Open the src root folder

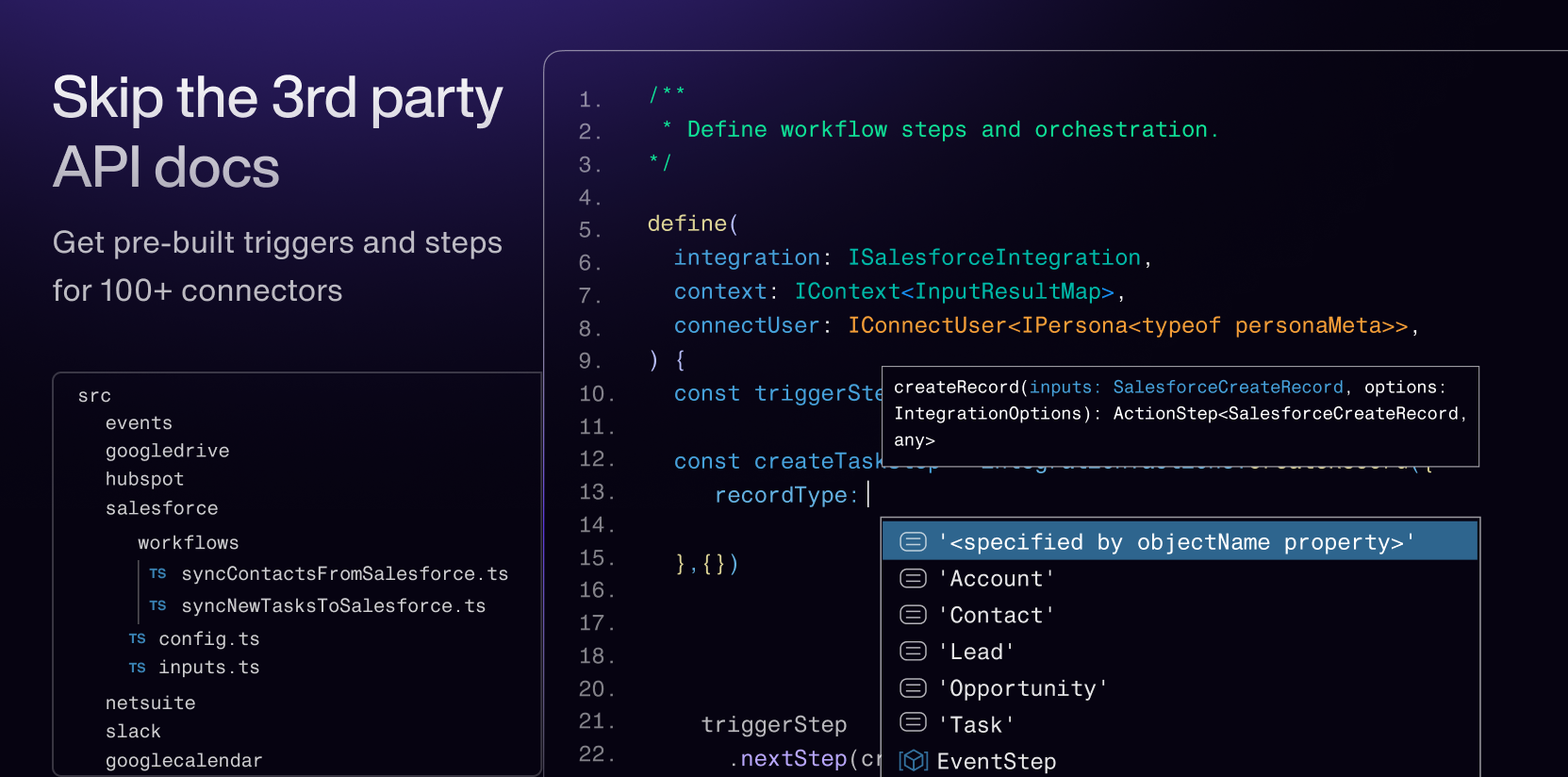coord(94,396)
